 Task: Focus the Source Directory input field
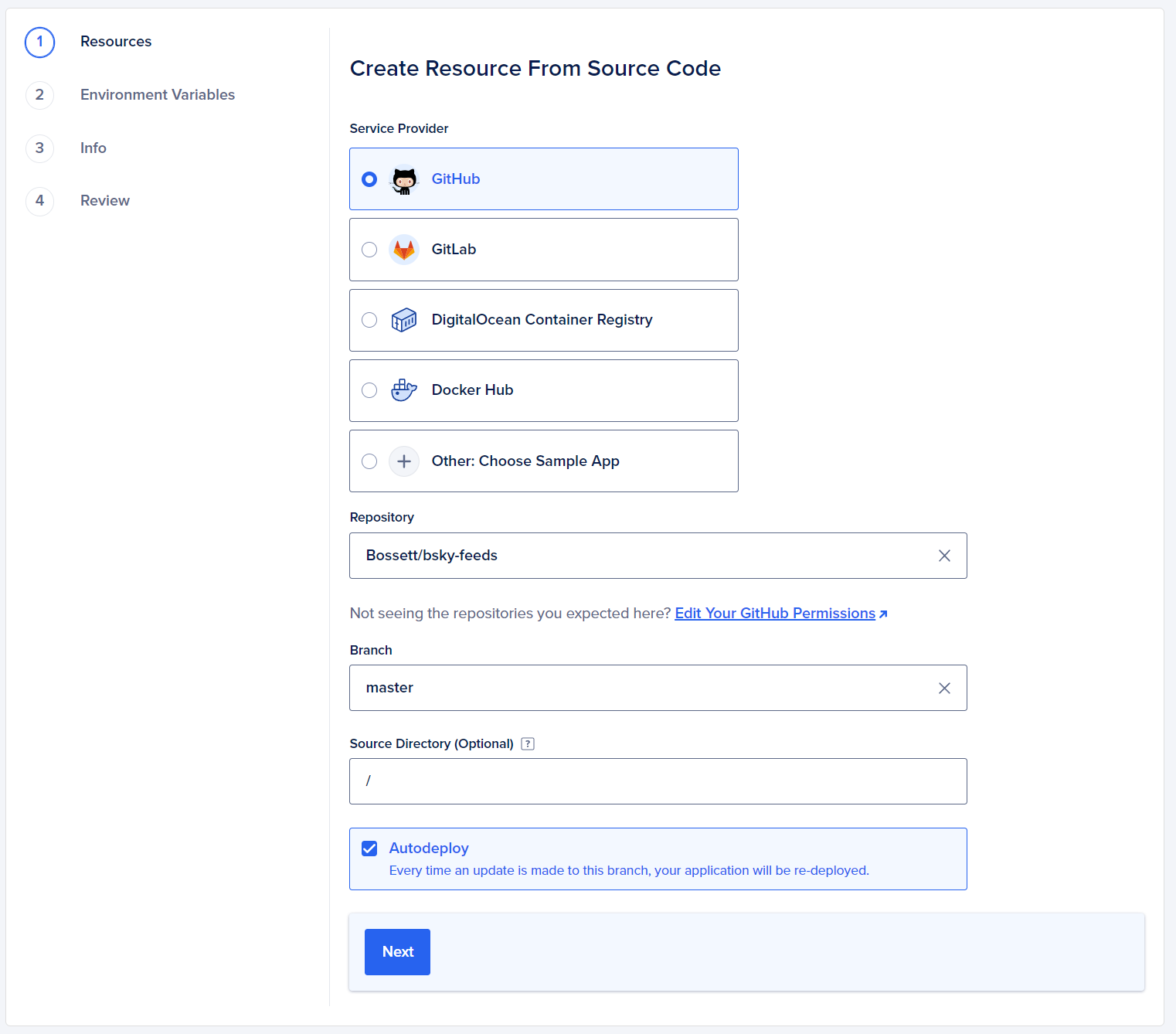658,781
